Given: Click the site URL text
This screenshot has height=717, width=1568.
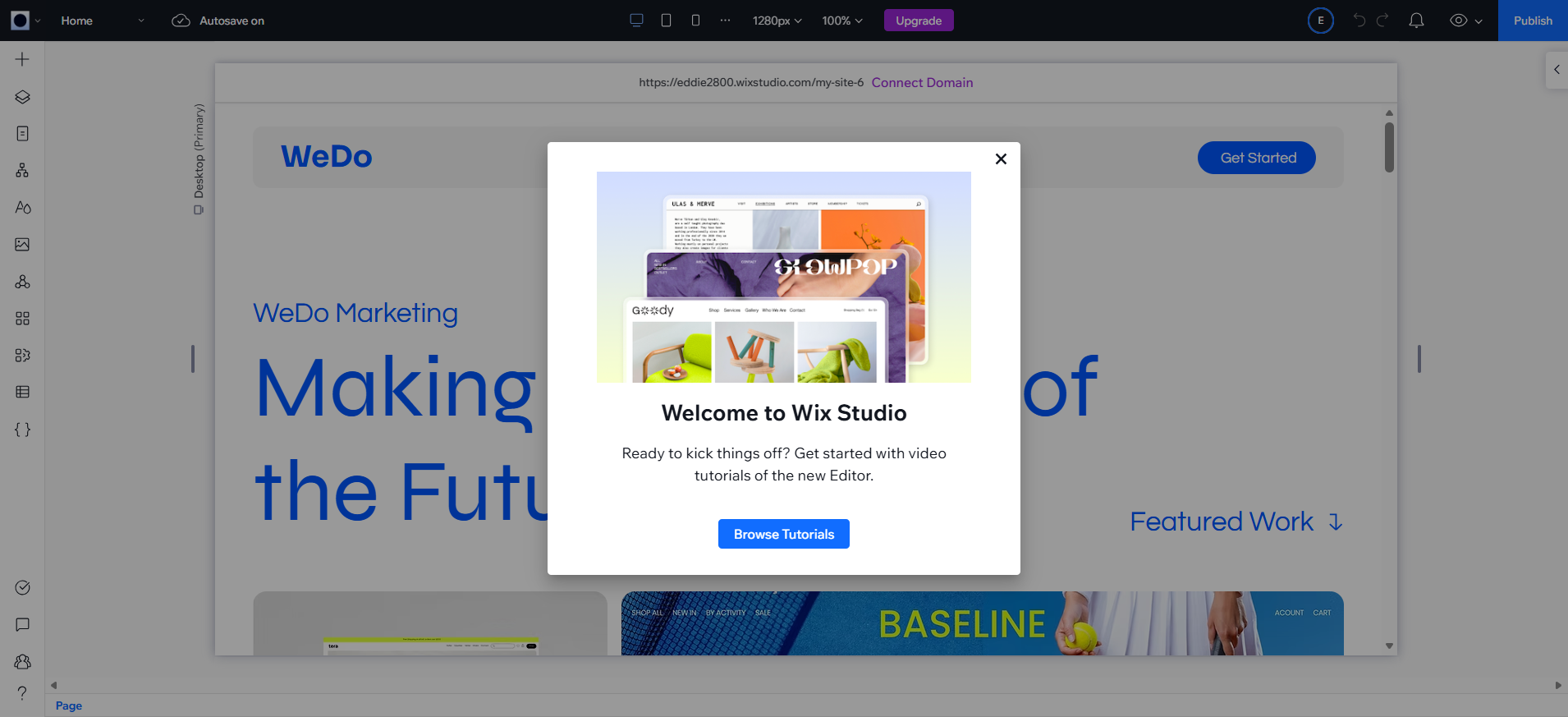Looking at the screenshot, I should click(x=751, y=82).
